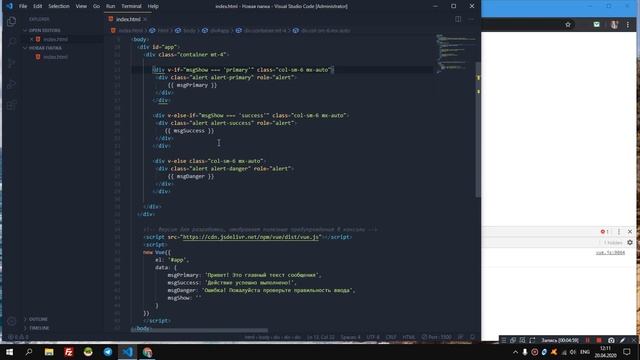Select the recorder pencil drawing tool
Image resolution: width=640 pixels, height=360 pixels.
(622, 340)
